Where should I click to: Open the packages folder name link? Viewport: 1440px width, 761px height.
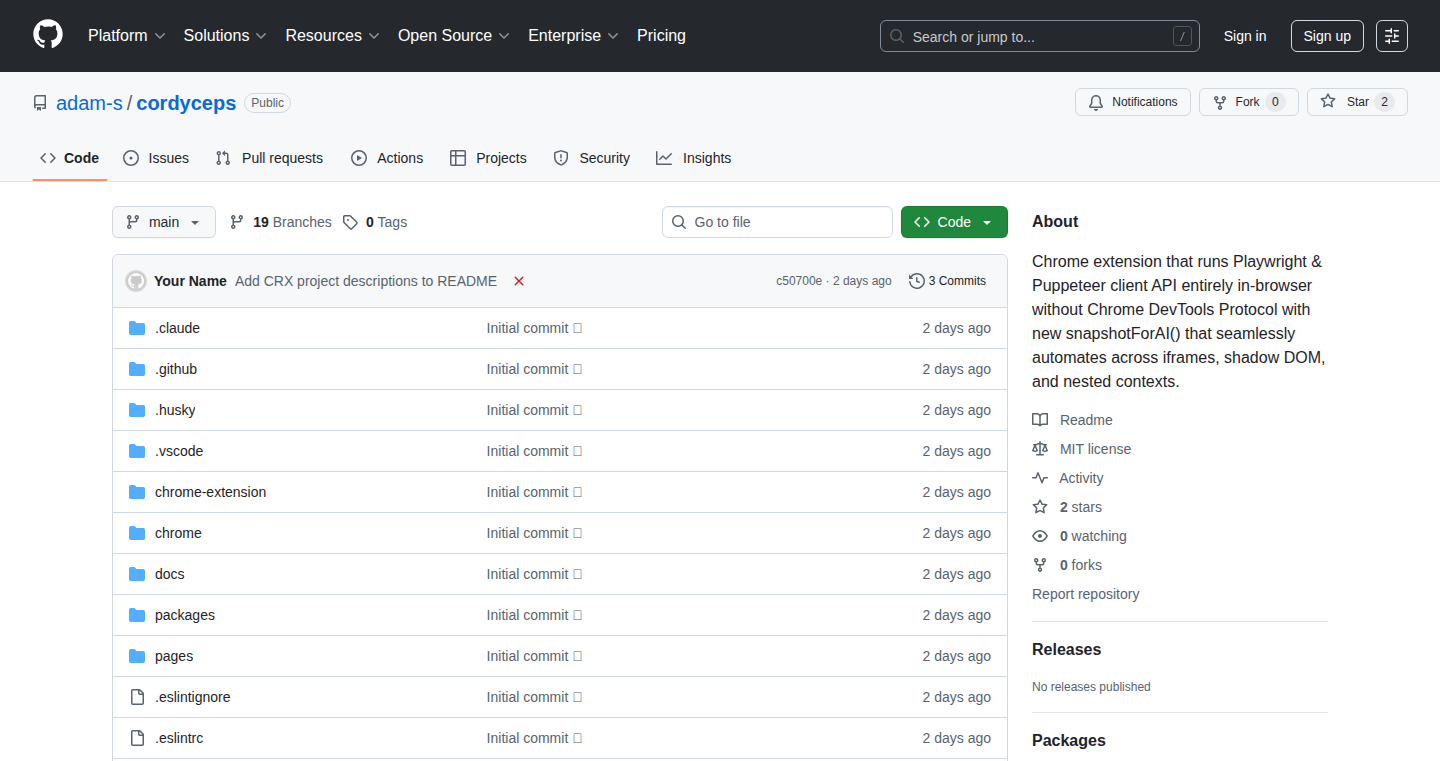pos(185,615)
